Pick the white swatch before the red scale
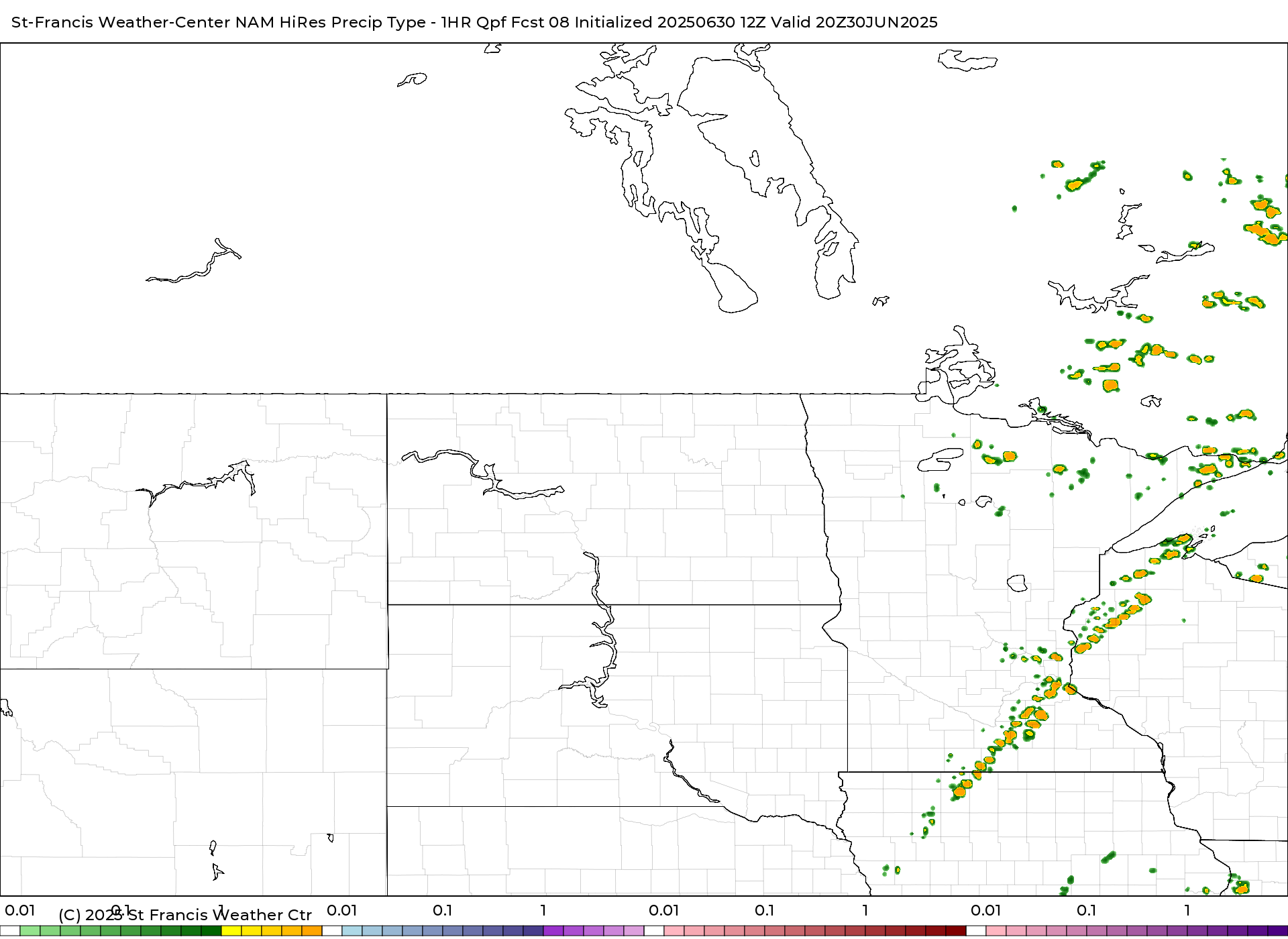Screen dimensions: 1288x939 (x=654, y=931)
